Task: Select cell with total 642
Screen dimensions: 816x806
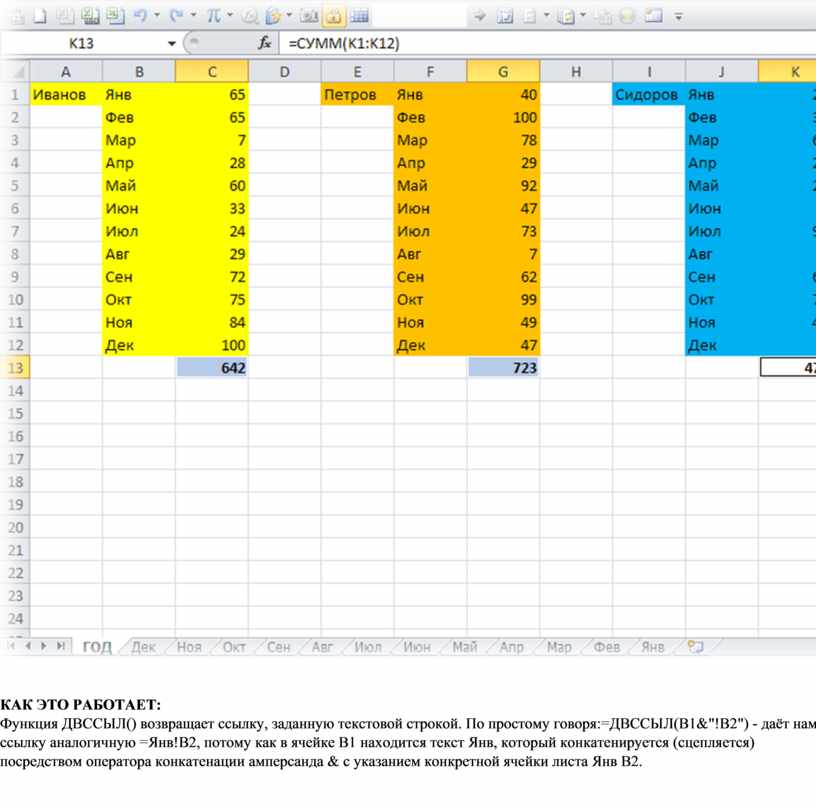Action: coord(212,368)
